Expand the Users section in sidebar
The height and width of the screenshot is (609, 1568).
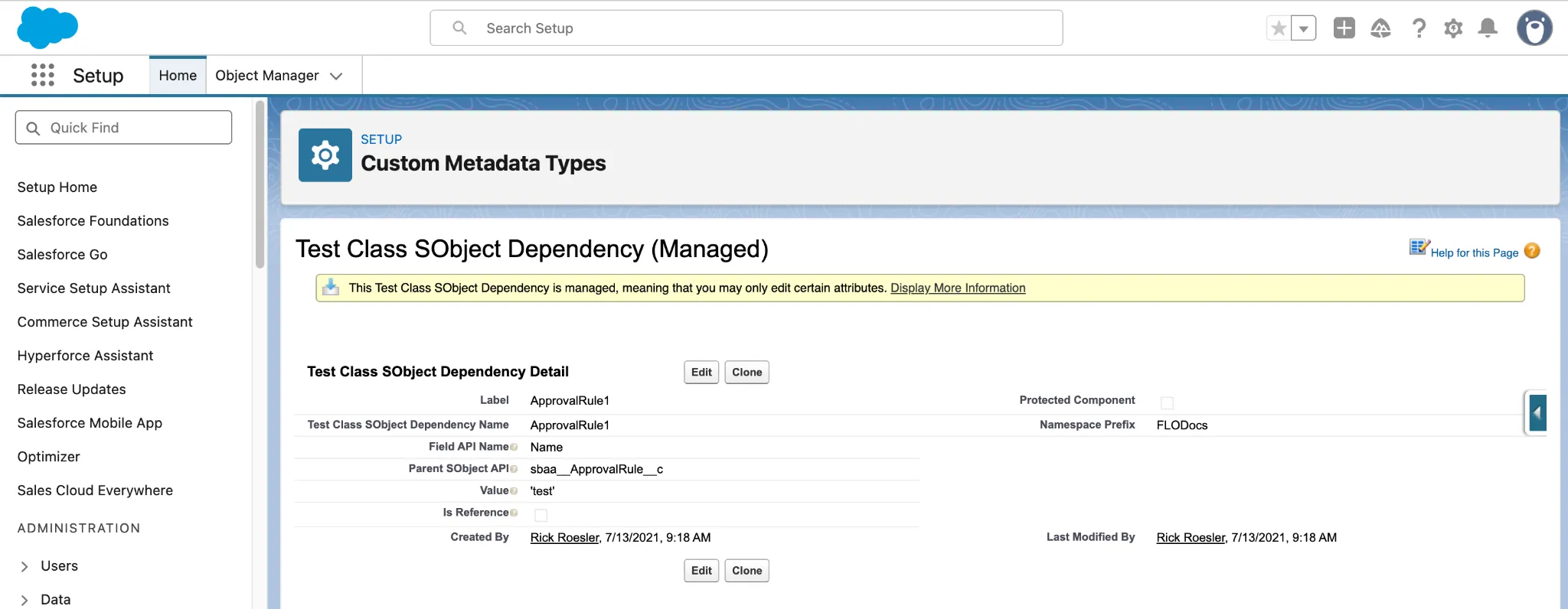[x=24, y=566]
